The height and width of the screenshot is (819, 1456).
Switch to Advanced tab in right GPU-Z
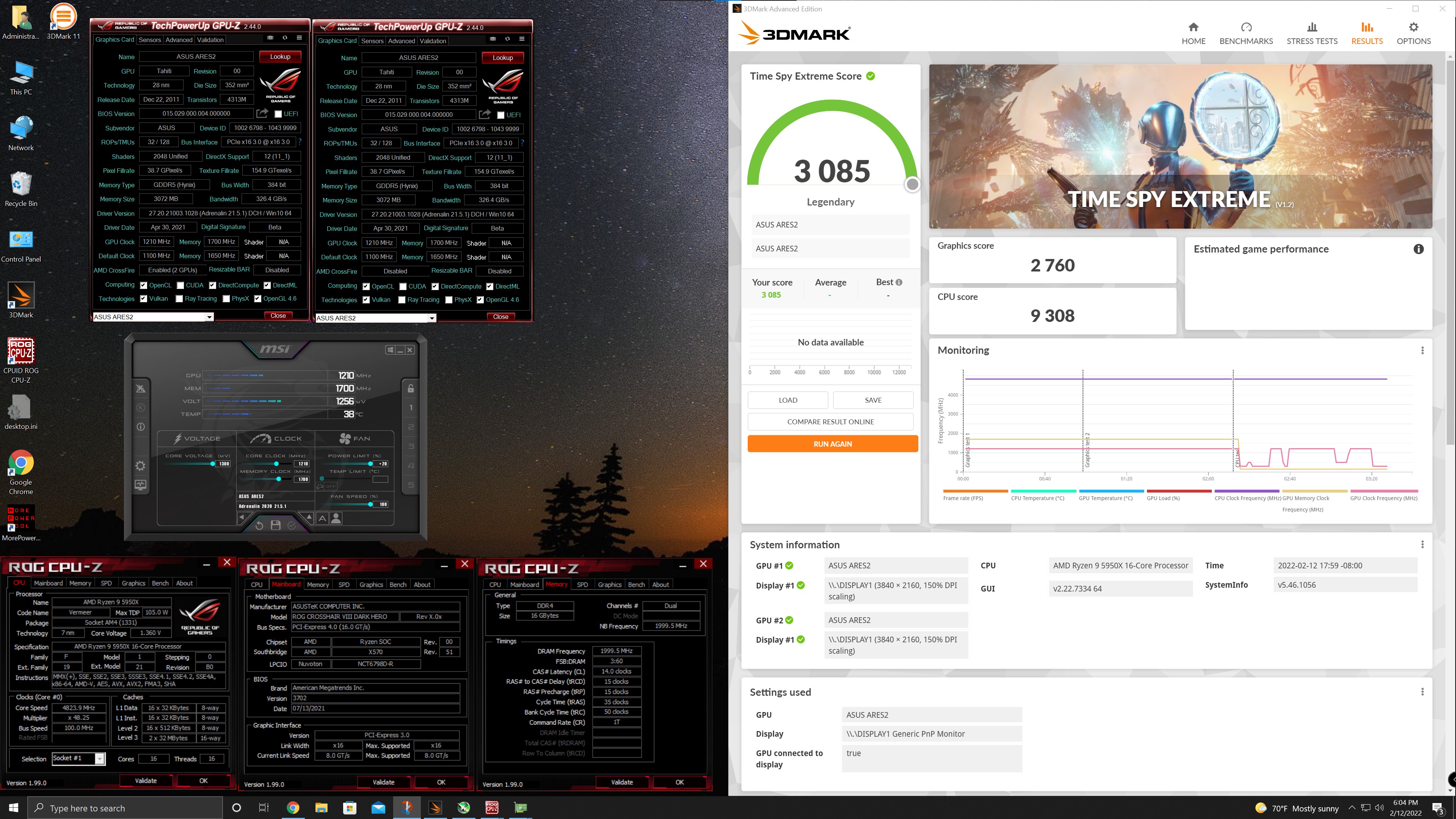click(x=401, y=41)
